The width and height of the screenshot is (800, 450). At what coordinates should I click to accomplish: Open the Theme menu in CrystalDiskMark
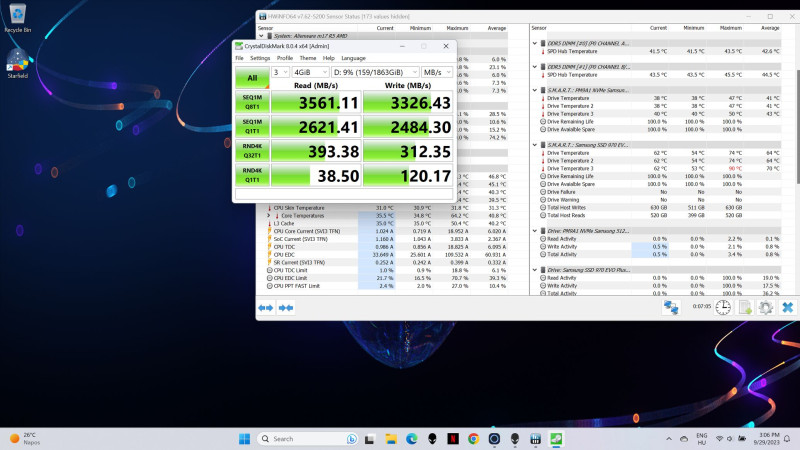306,58
